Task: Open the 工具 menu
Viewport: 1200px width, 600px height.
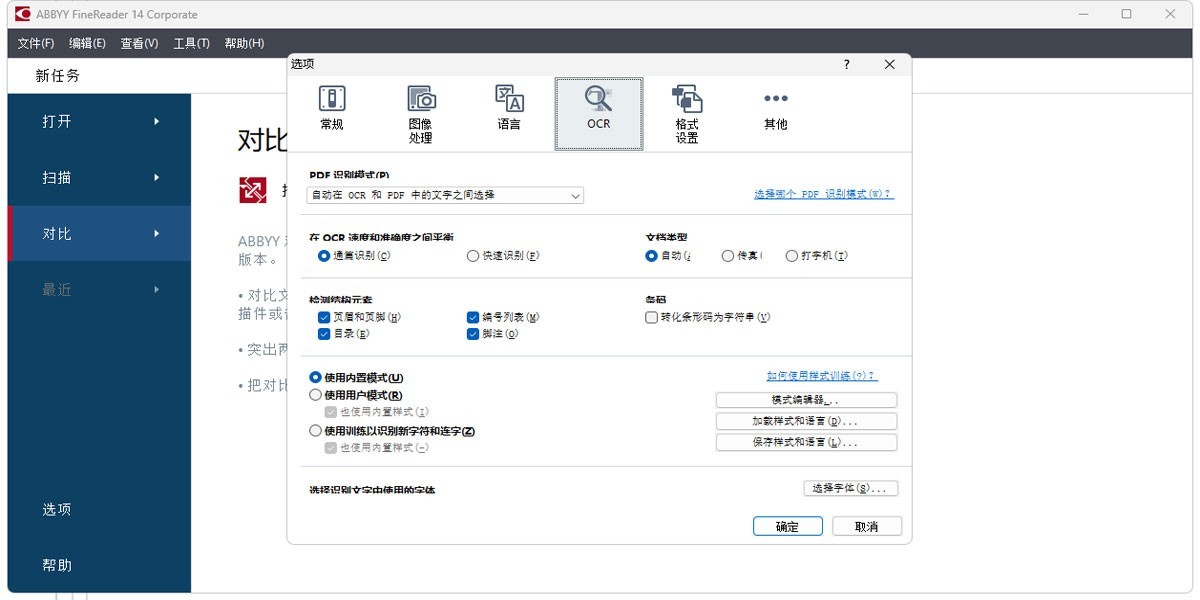Action: click(191, 43)
